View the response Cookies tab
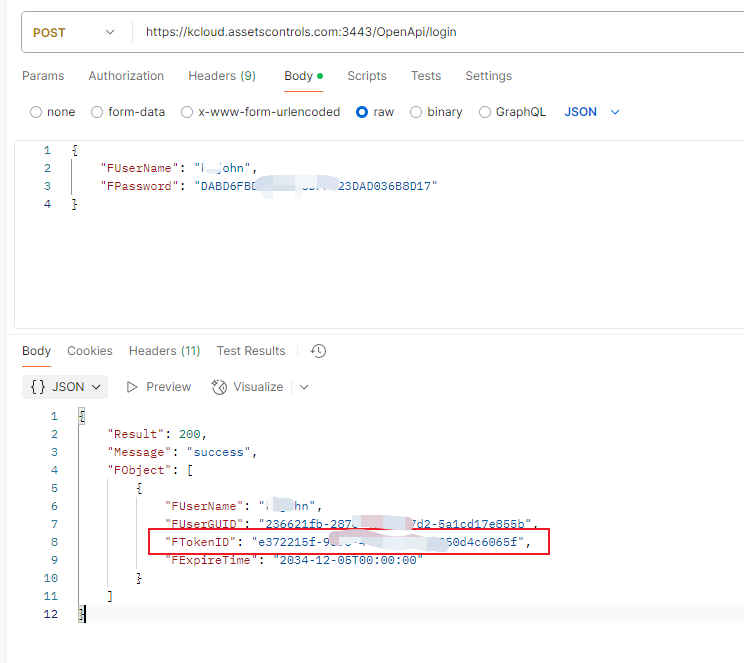 (90, 351)
